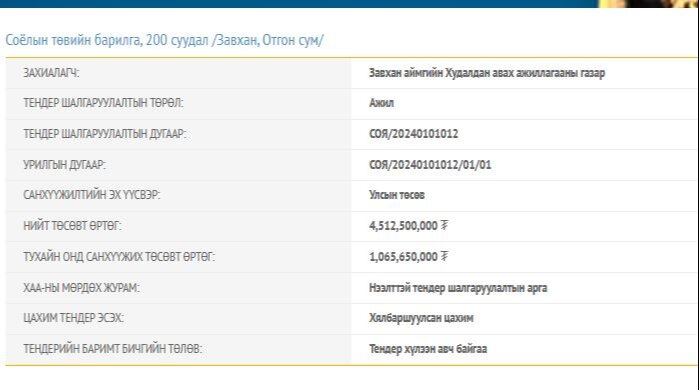This screenshot has height=390, width=699.
Task: Select the tender number СОЯ/20240101012
Action: 413,134
